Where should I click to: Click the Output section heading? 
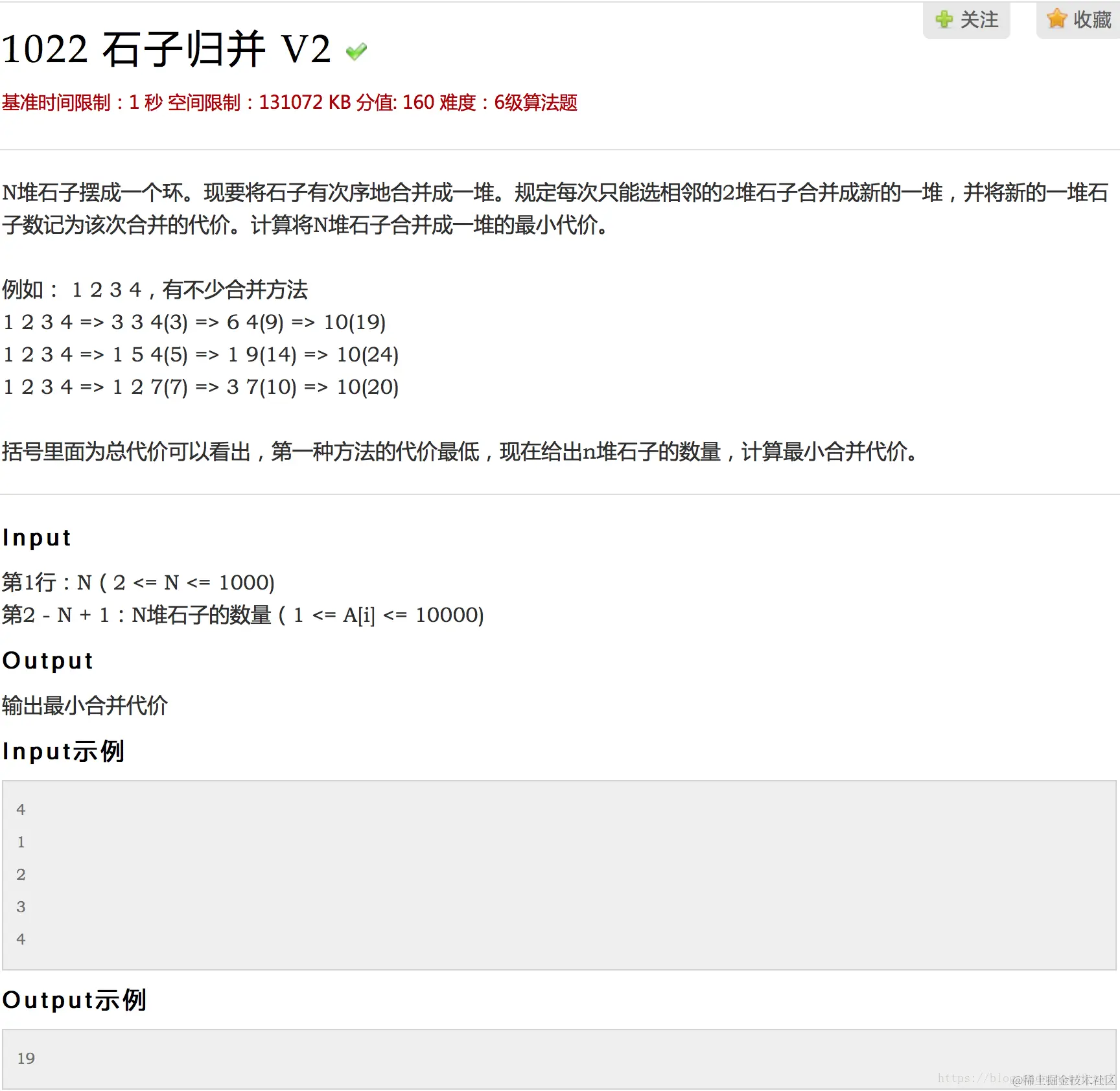48,661
